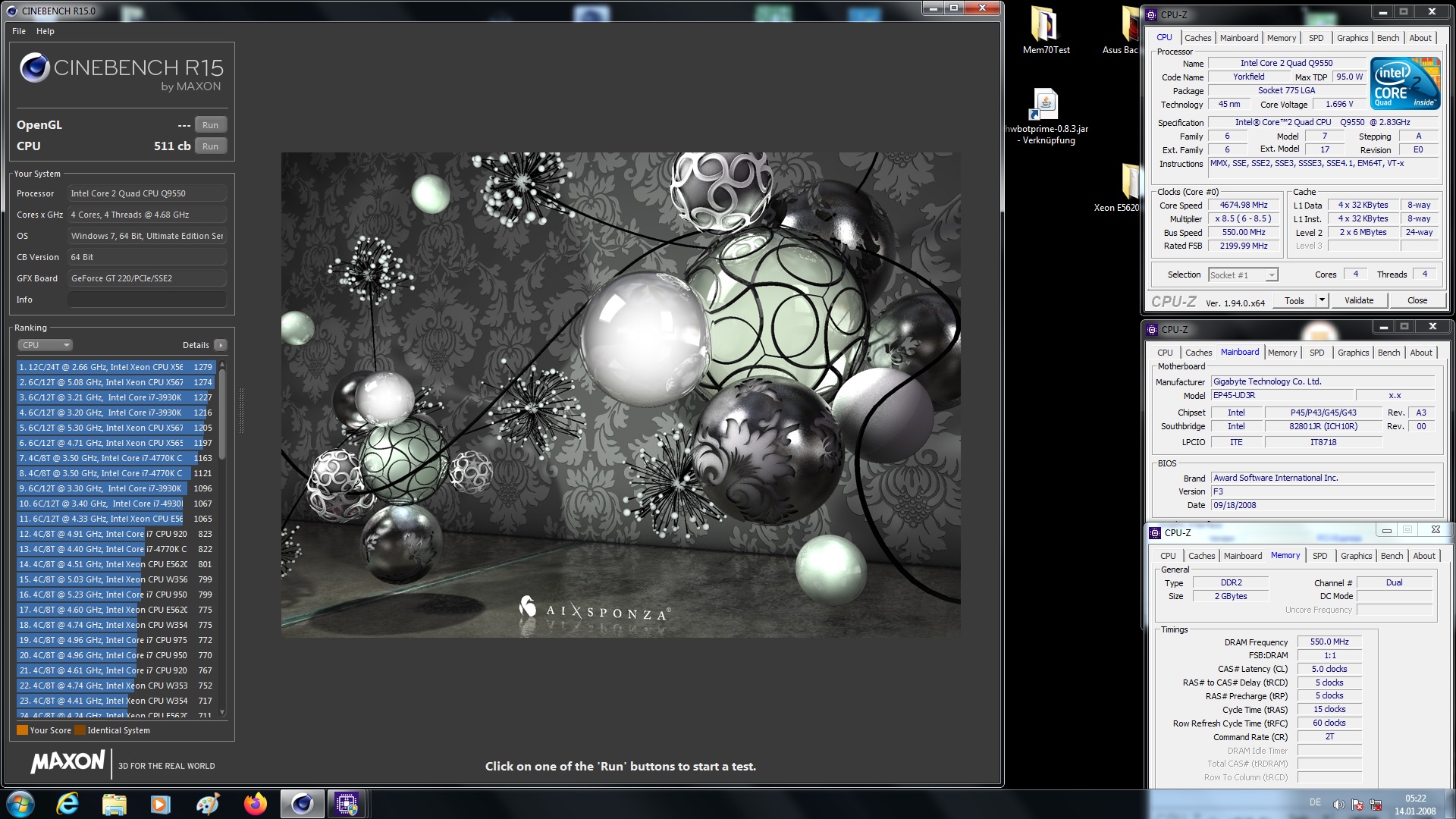The width and height of the screenshot is (1456, 819).
Task: Click the DRAM Frequency 550.0 MHz value
Action: (x=1329, y=642)
